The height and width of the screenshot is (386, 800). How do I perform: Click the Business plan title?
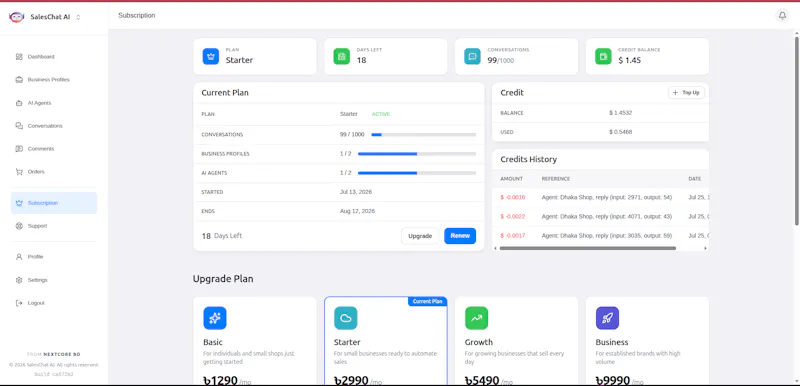pos(612,342)
